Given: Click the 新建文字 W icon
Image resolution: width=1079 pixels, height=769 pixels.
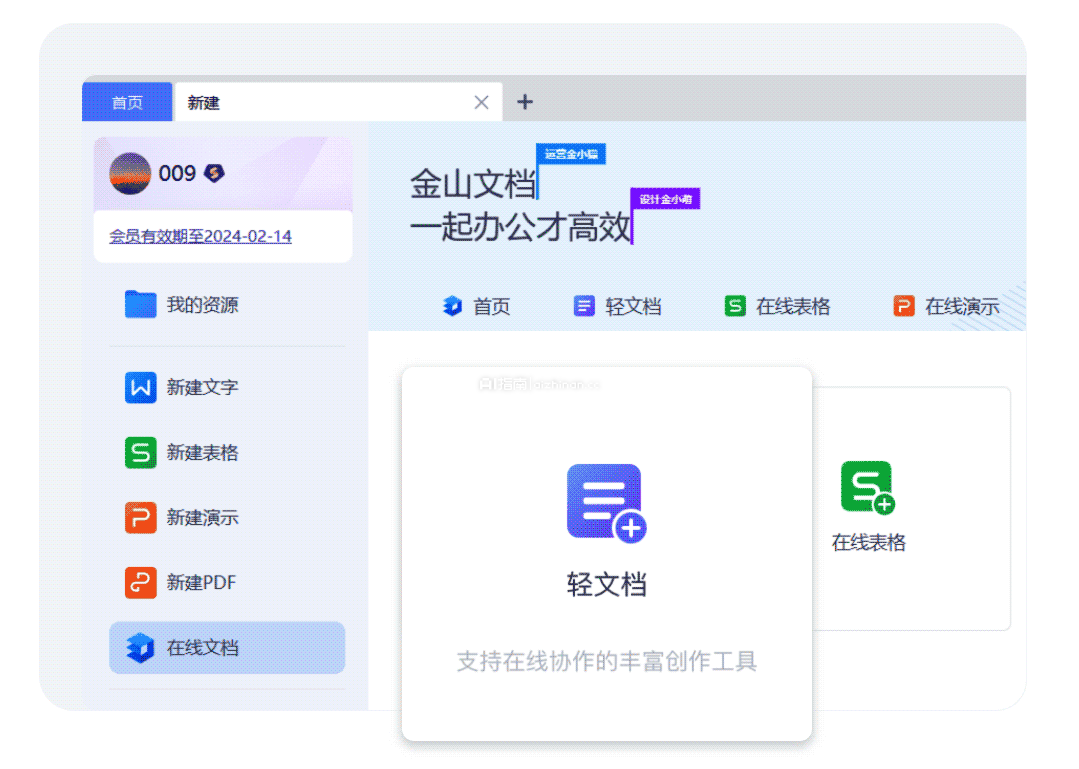Looking at the screenshot, I should [x=140, y=387].
